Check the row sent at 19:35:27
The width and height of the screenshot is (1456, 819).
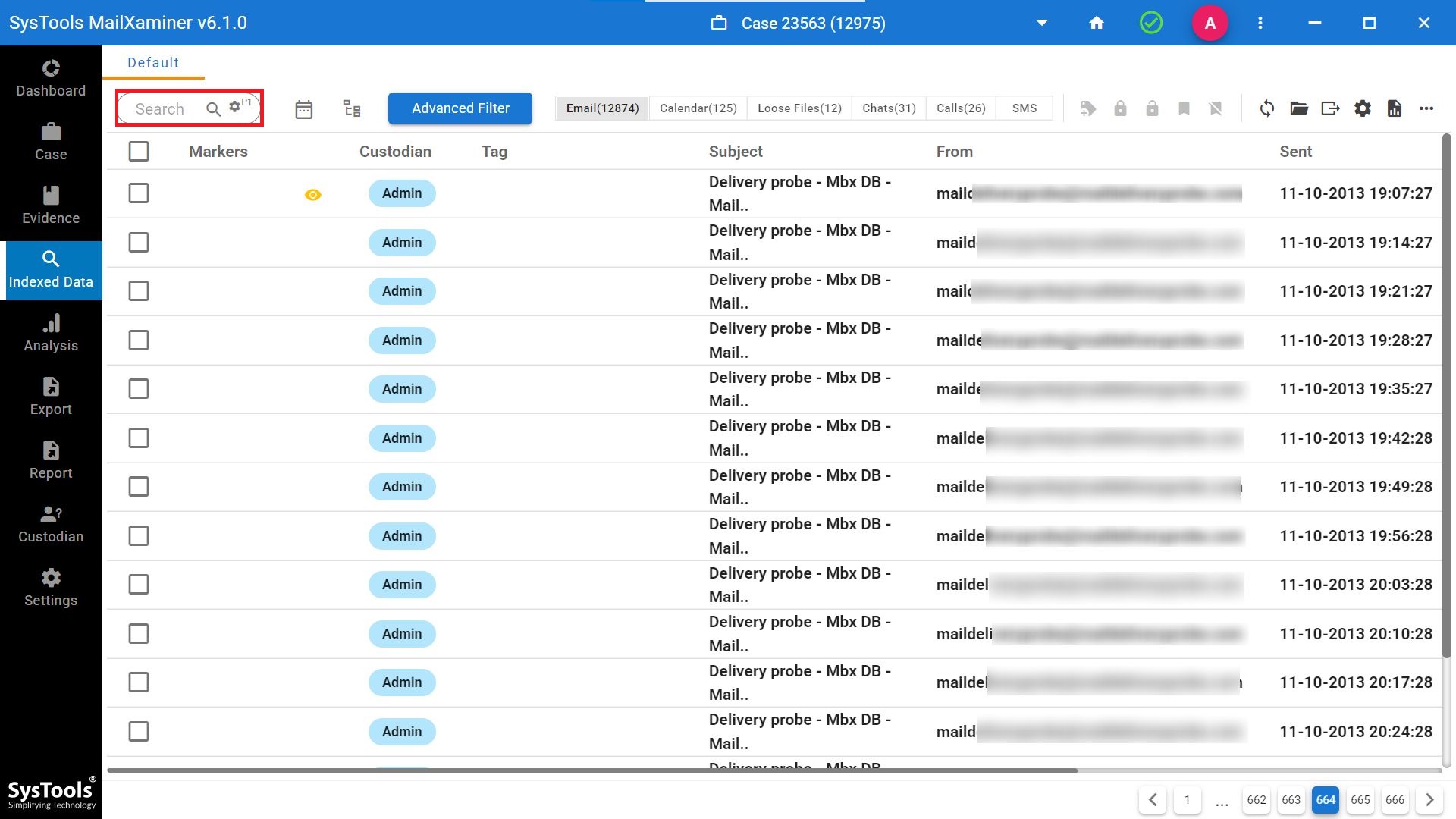(139, 389)
